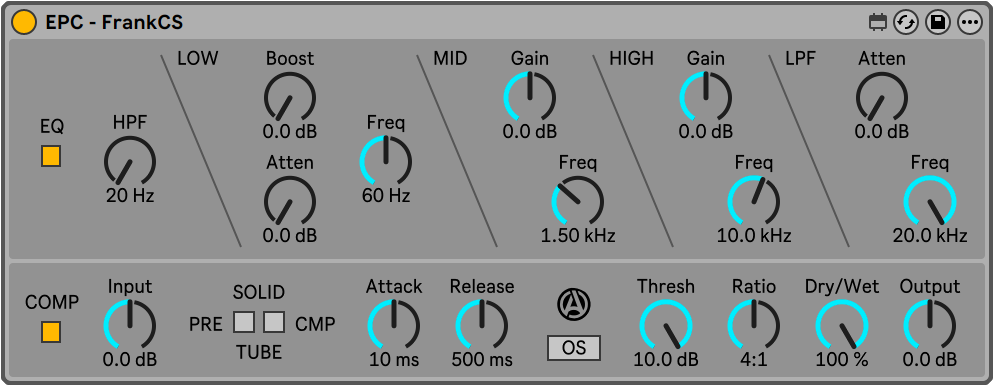
Task: Click the EPC - FrankCS device title
Action: coord(114,23)
